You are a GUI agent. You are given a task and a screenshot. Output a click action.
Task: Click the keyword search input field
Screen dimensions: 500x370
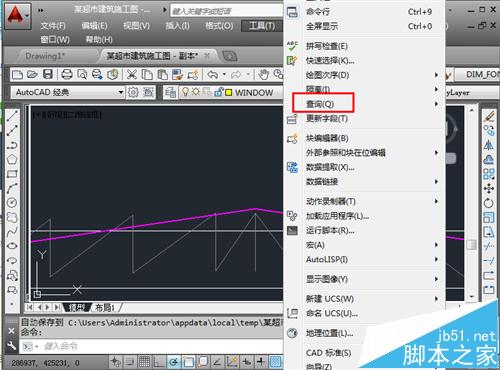coord(227,11)
